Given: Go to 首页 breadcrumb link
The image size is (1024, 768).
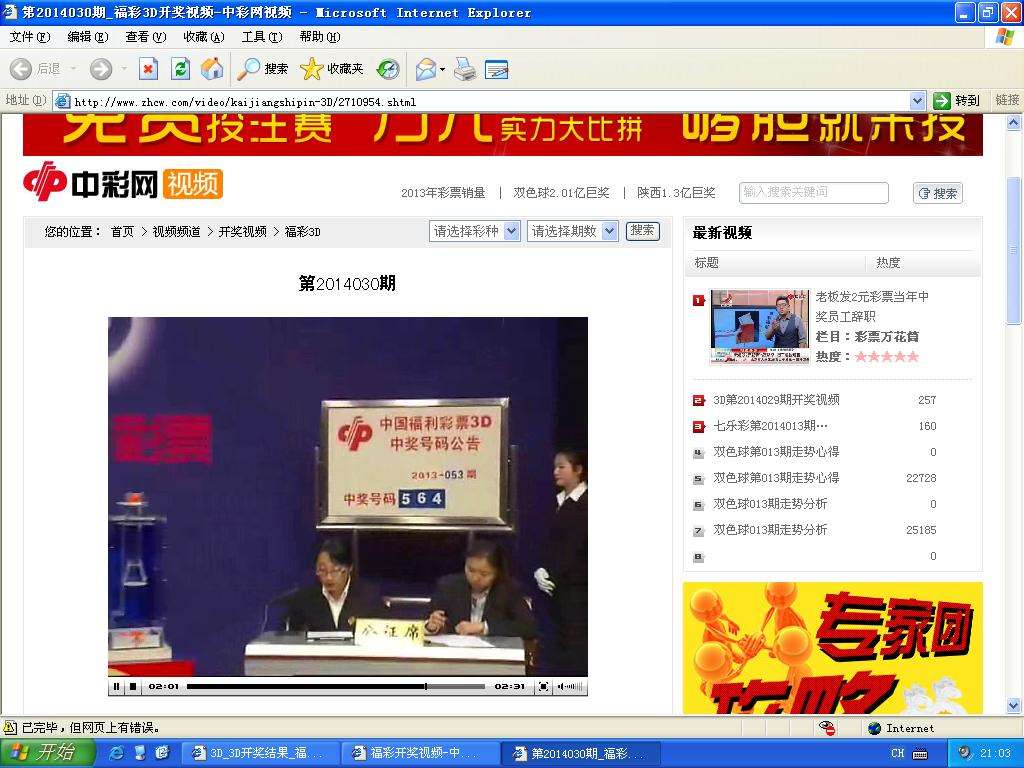Looking at the screenshot, I should pyautogui.click(x=122, y=231).
